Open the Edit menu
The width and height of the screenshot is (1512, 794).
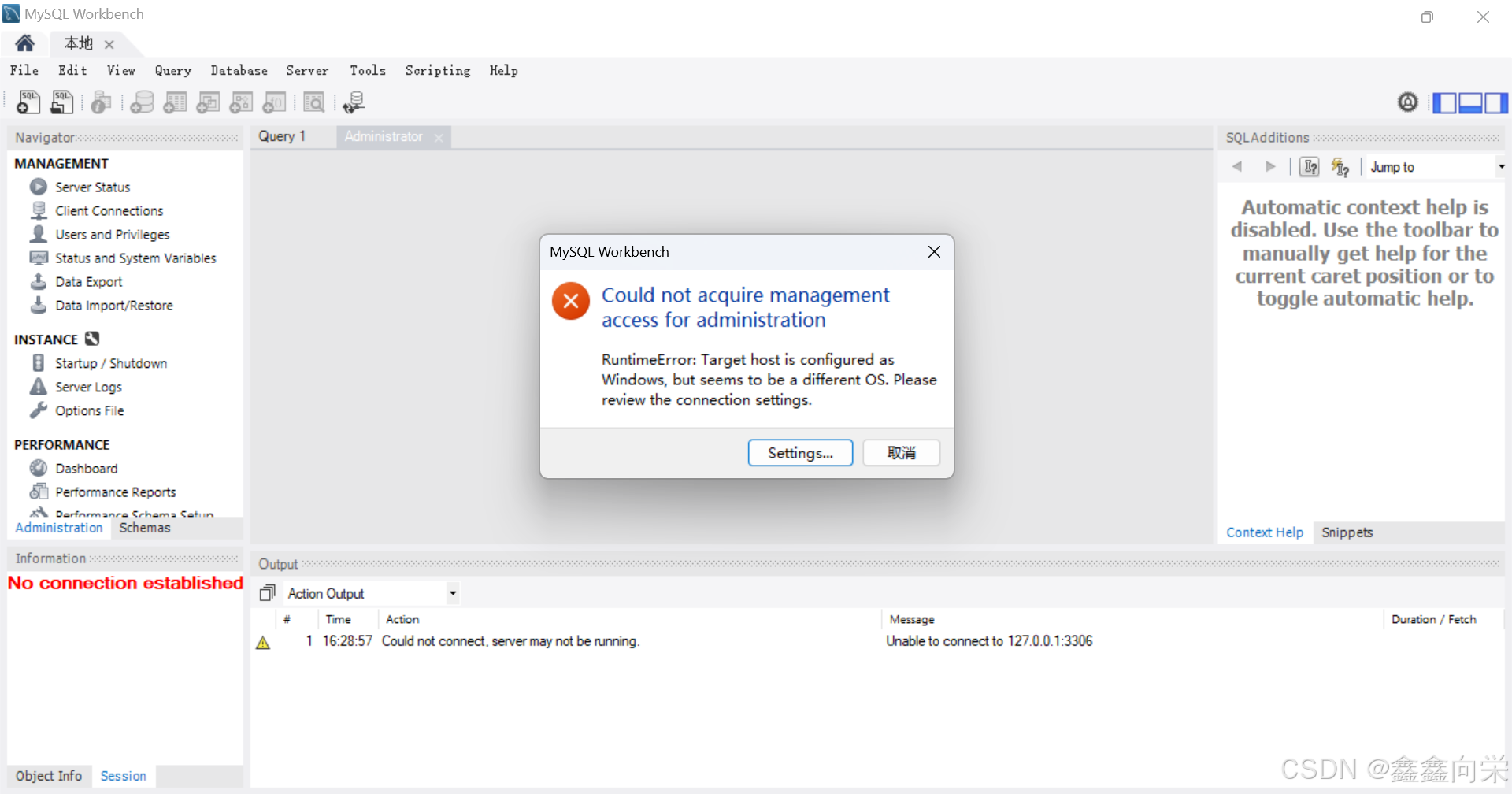[x=72, y=70]
